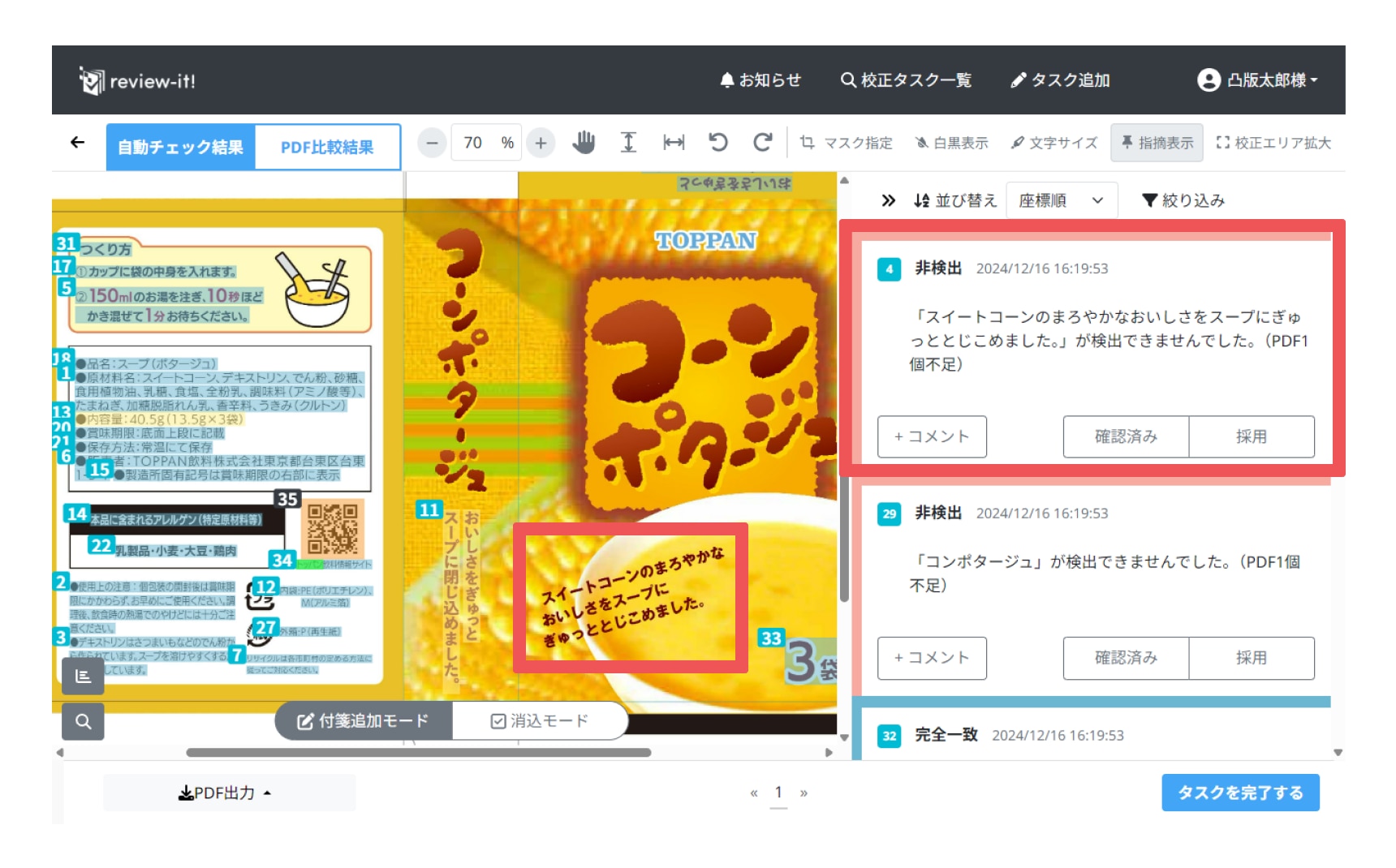Toggle the 指摘表示 button

pos(1157,143)
